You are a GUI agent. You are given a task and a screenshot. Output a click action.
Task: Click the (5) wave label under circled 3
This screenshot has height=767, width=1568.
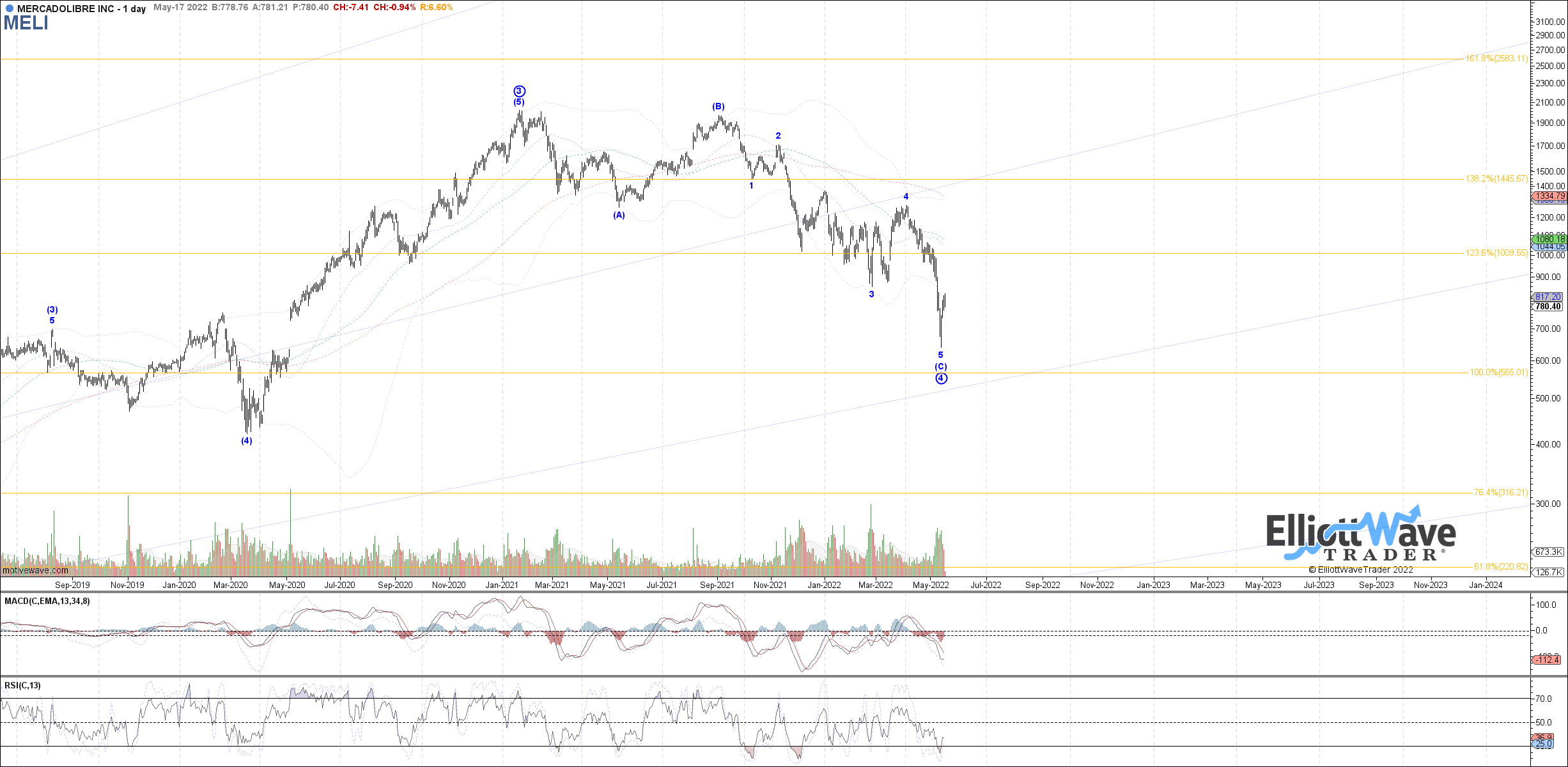(519, 102)
